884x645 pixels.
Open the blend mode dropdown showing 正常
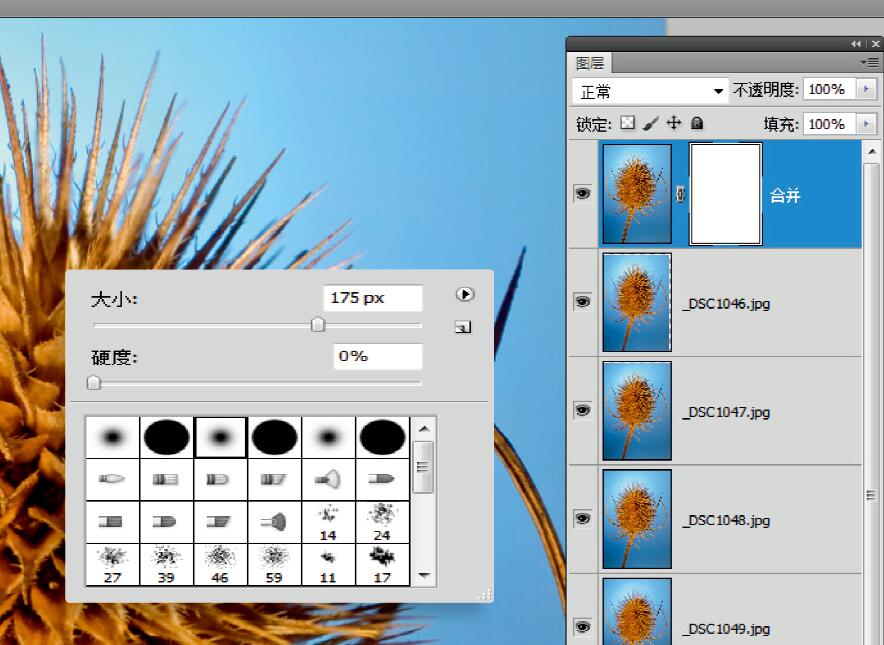point(650,91)
